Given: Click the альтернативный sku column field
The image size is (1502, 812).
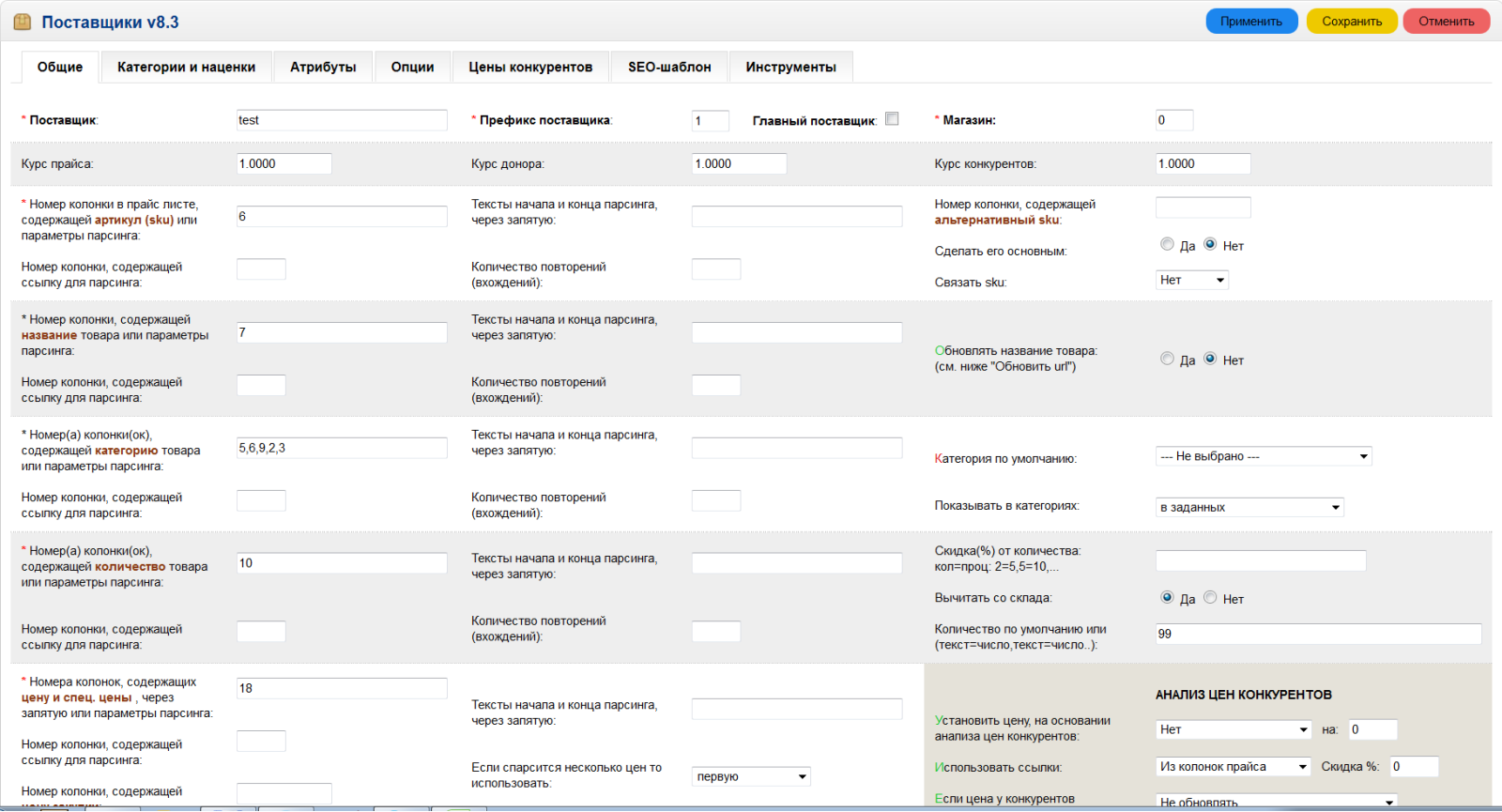Looking at the screenshot, I should coord(1203,207).
